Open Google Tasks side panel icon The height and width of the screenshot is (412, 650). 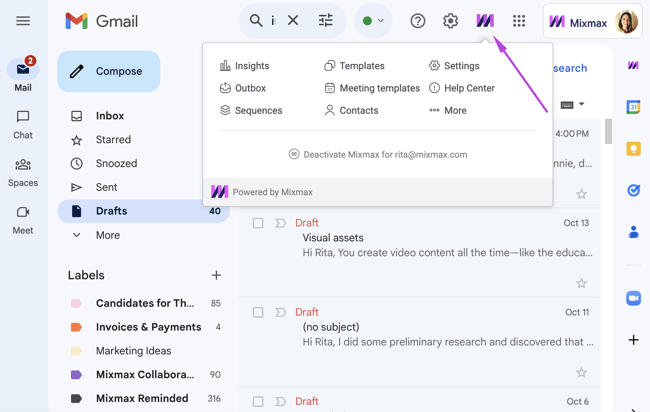tap(633, 190)
